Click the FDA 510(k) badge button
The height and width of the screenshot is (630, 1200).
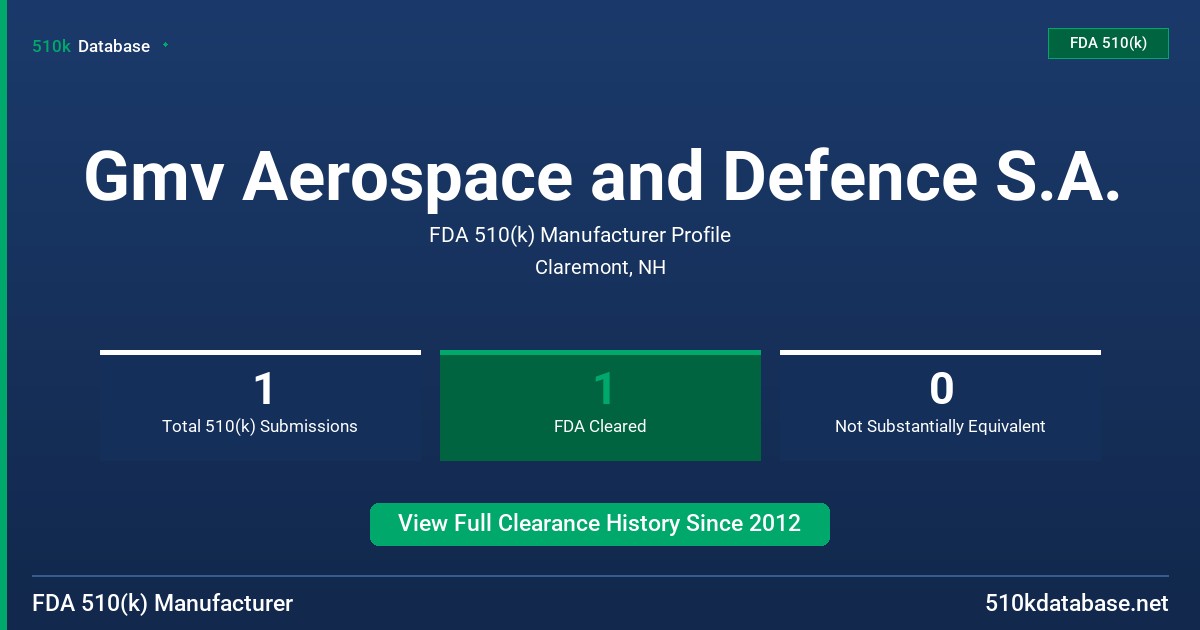(1108, 43)
